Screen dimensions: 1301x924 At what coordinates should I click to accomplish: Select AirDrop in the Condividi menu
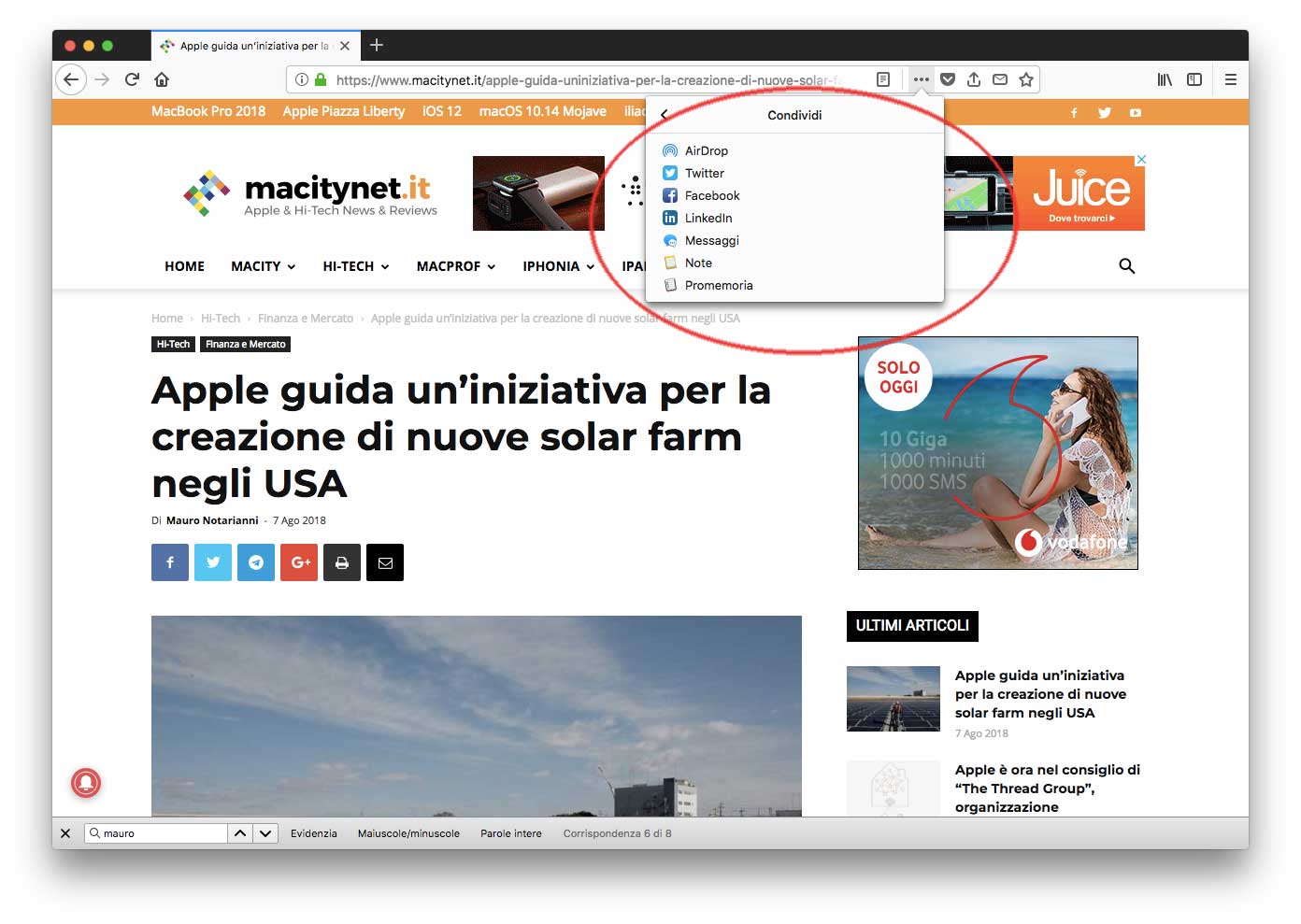(x=705, y=150)
